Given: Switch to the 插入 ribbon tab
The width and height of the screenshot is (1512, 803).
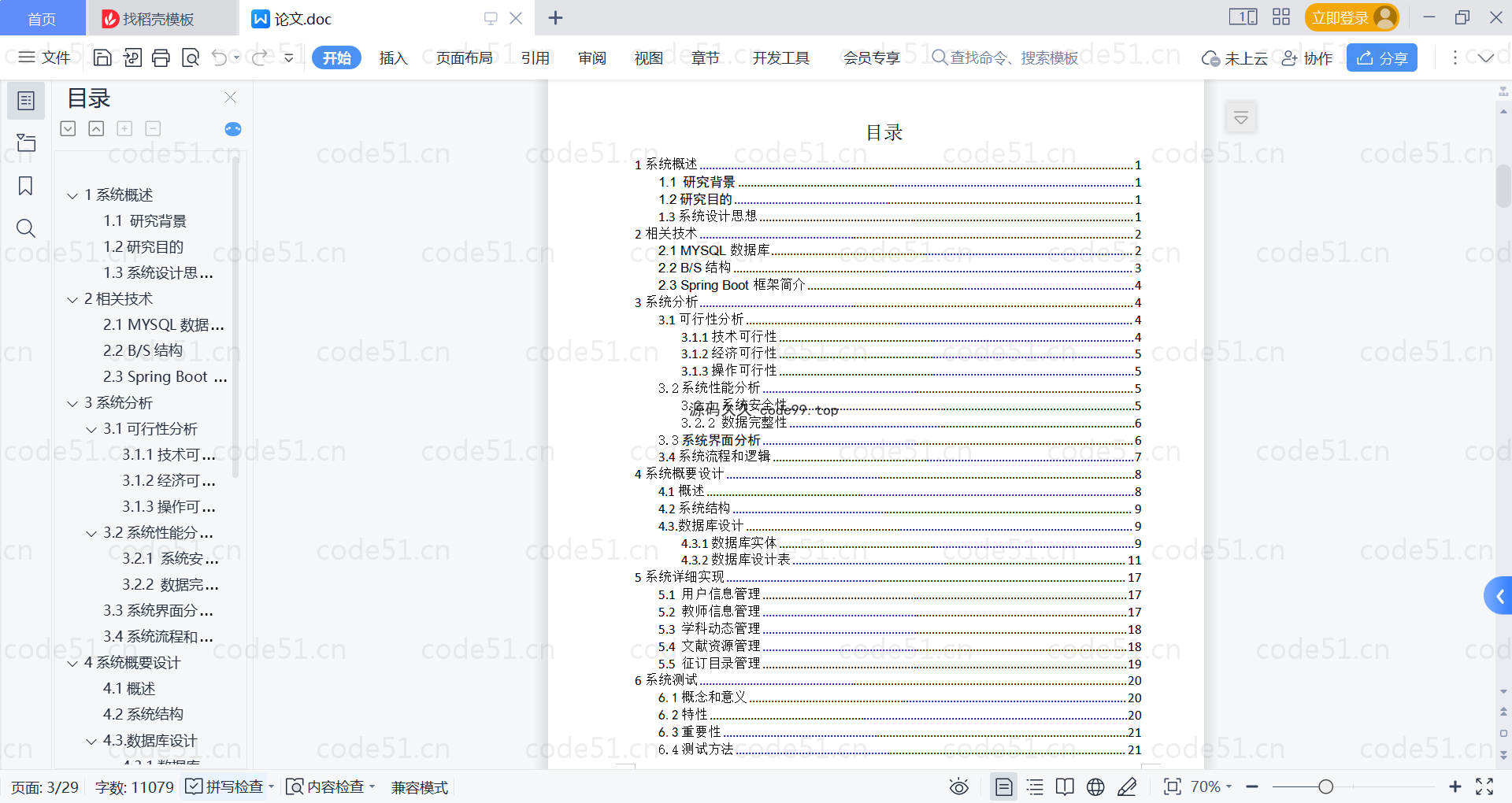Looking at the screenshot, I should click(393, 57).
